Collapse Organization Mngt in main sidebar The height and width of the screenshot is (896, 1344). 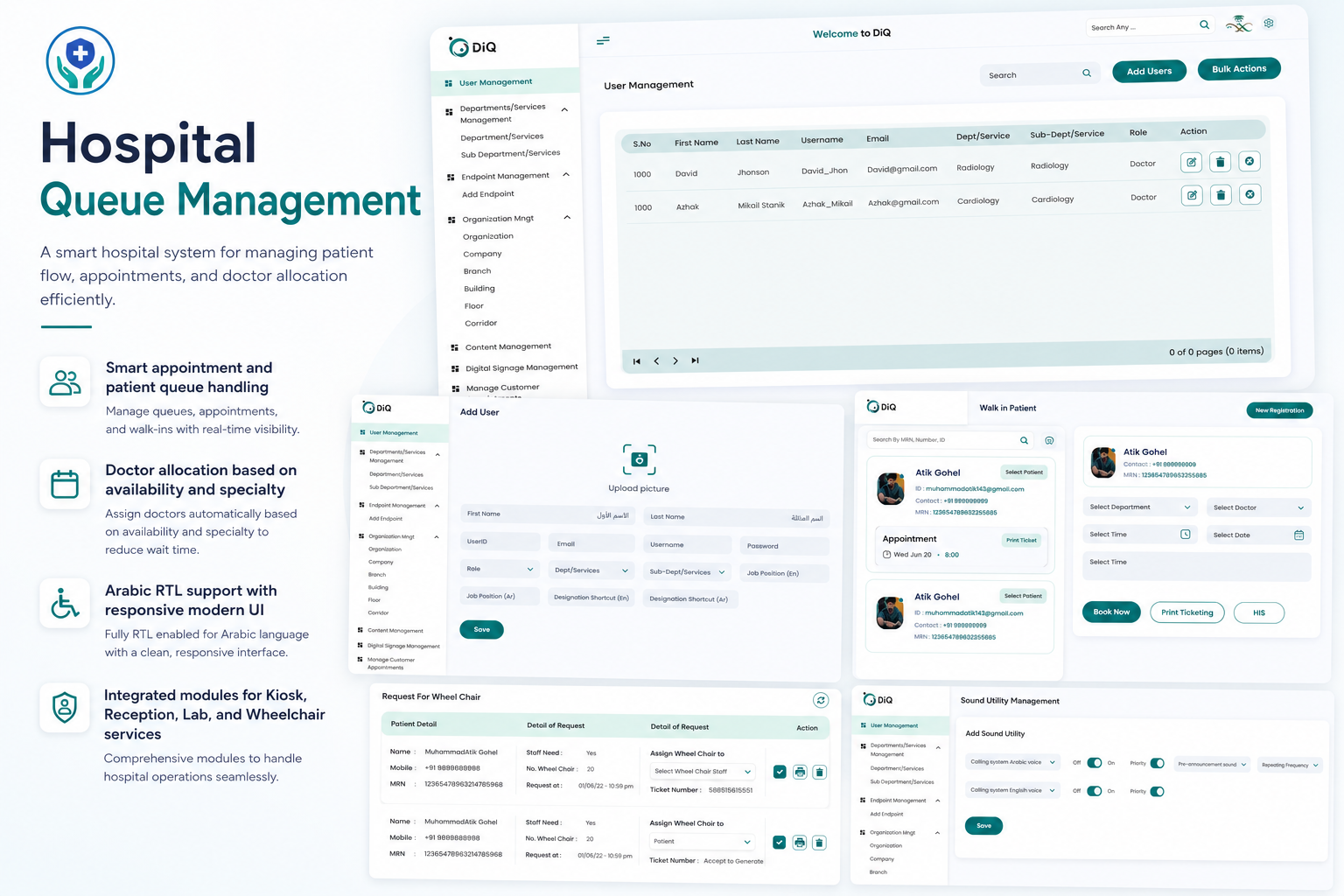[x=567, y=217]
